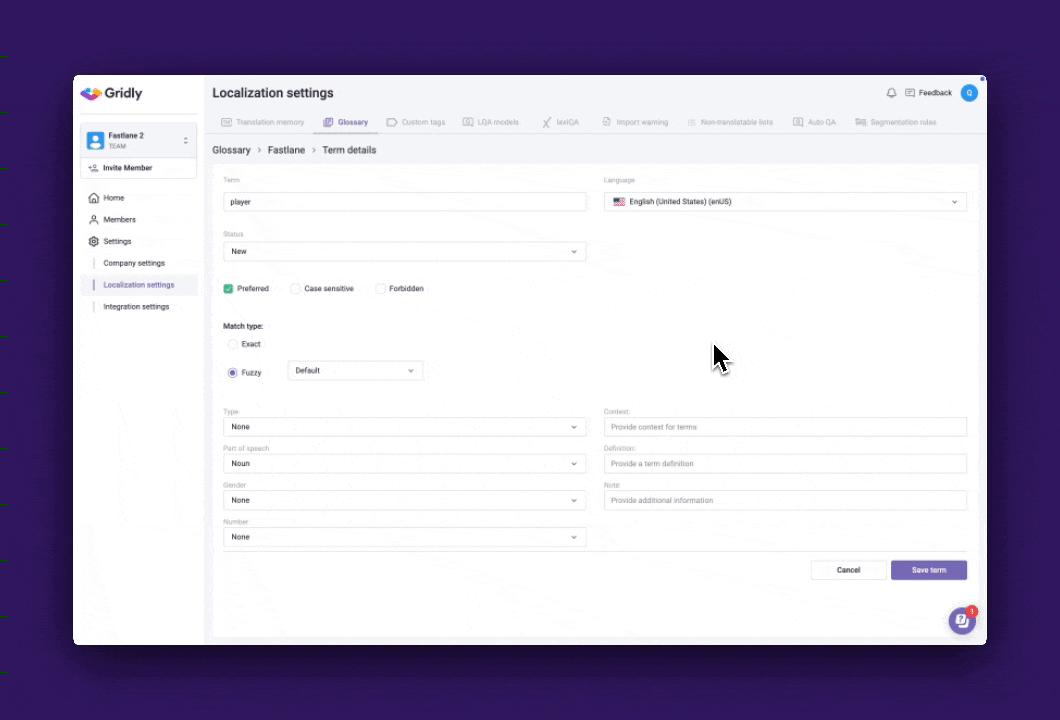Click the Gridly logo icon
Image resolution: width=1060 pixels, height=720 pixels.
click(91, 93)
